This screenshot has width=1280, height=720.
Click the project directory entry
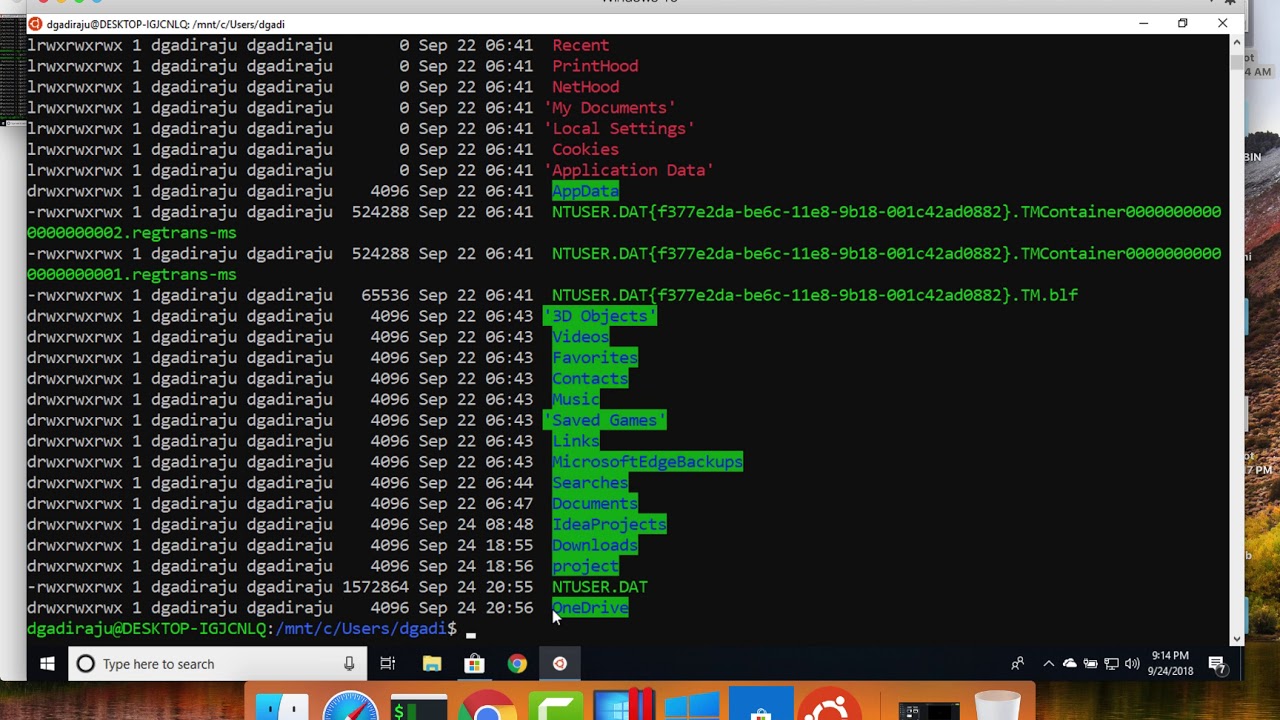click(x=585, y=566)
